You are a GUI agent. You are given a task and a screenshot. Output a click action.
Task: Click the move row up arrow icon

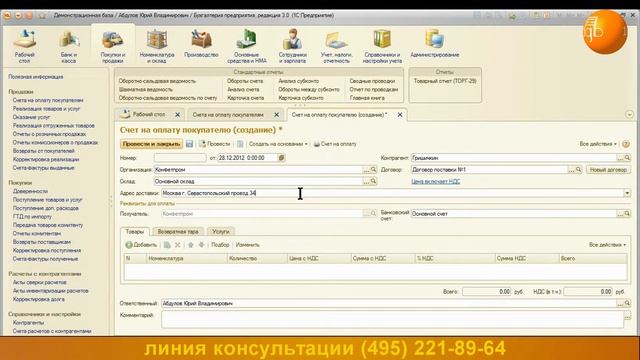191,245
